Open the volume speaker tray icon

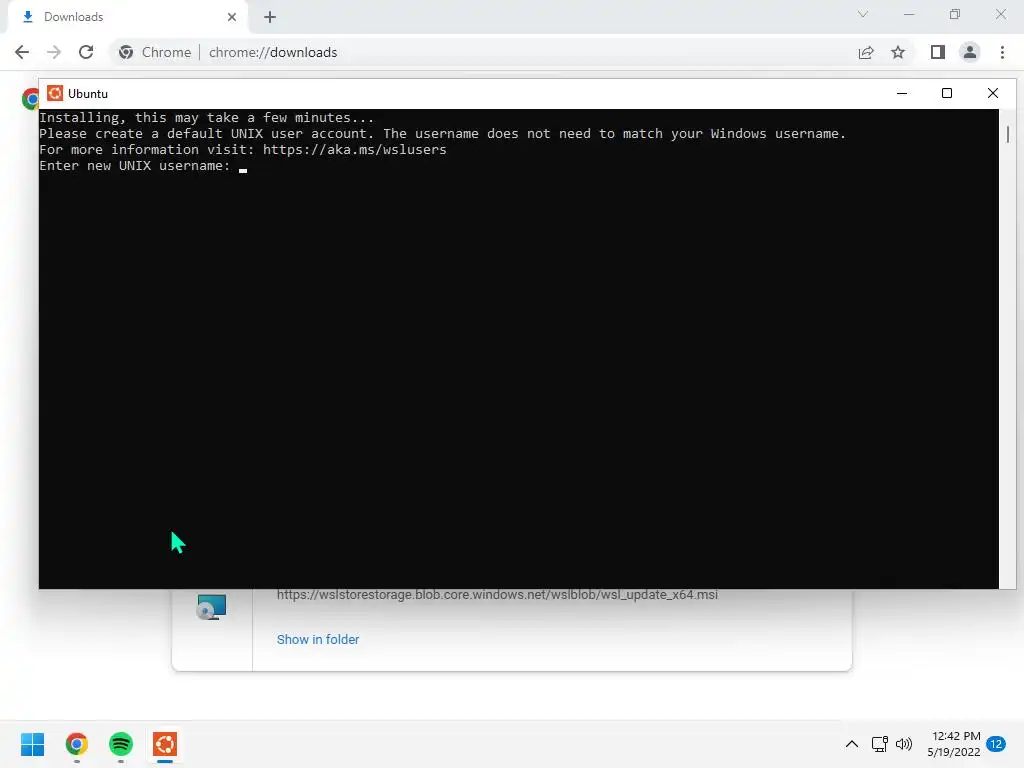pos(904,744)
